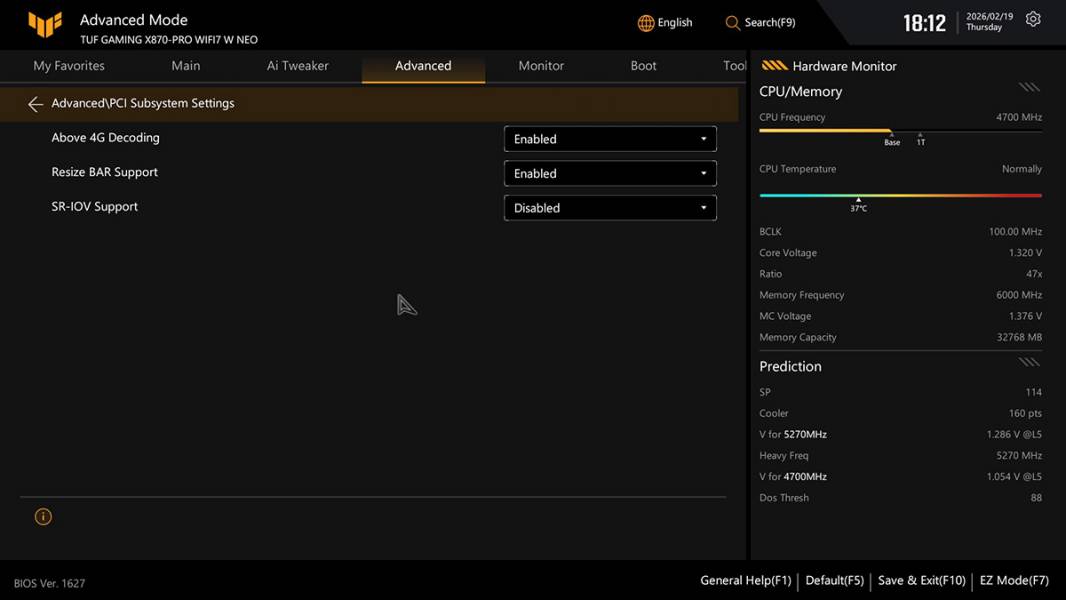The width and height of the screenshot is (1066, 600).
Task: Open the settings gear icon
Action: [1033, 20]
